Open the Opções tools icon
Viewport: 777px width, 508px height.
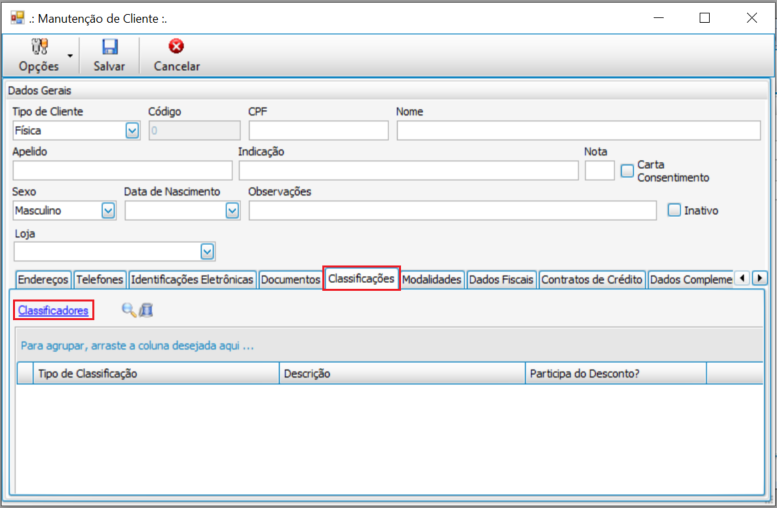pyautogui.click(x=40, y=47)
